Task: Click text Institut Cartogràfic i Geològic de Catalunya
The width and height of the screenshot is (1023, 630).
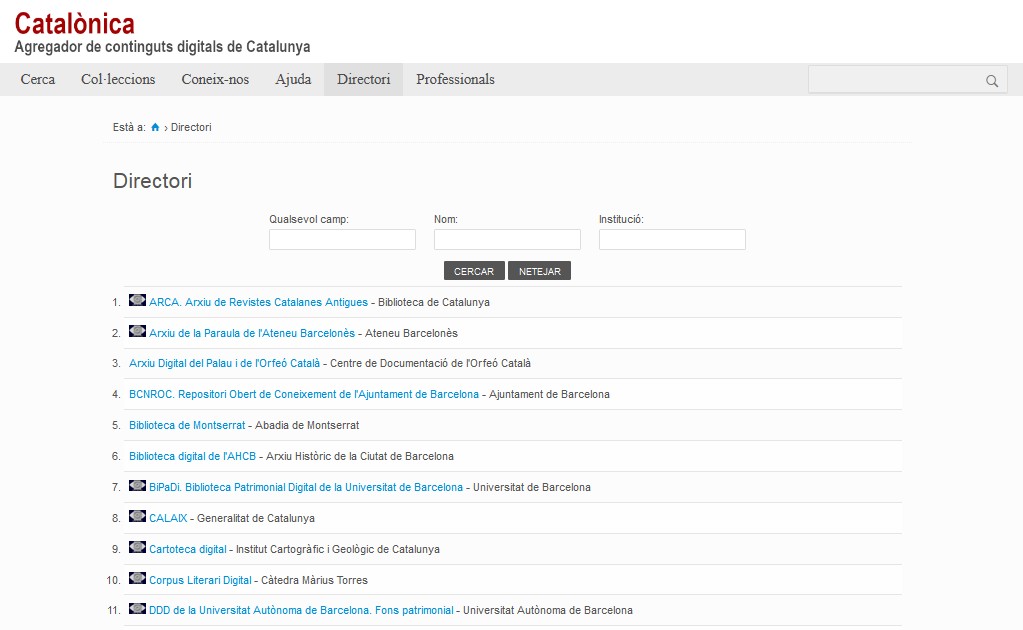Action: 338,549
